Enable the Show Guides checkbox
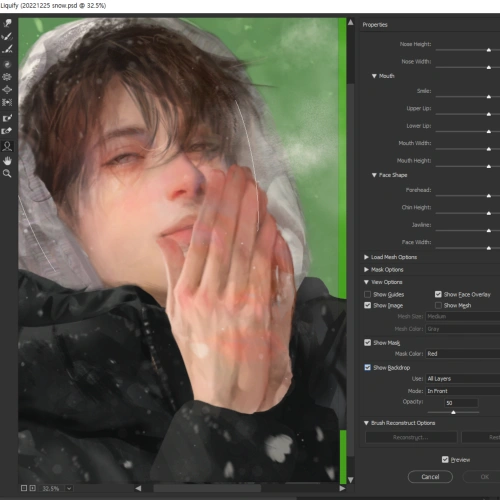The image size is (500, 500). (367, 294)
